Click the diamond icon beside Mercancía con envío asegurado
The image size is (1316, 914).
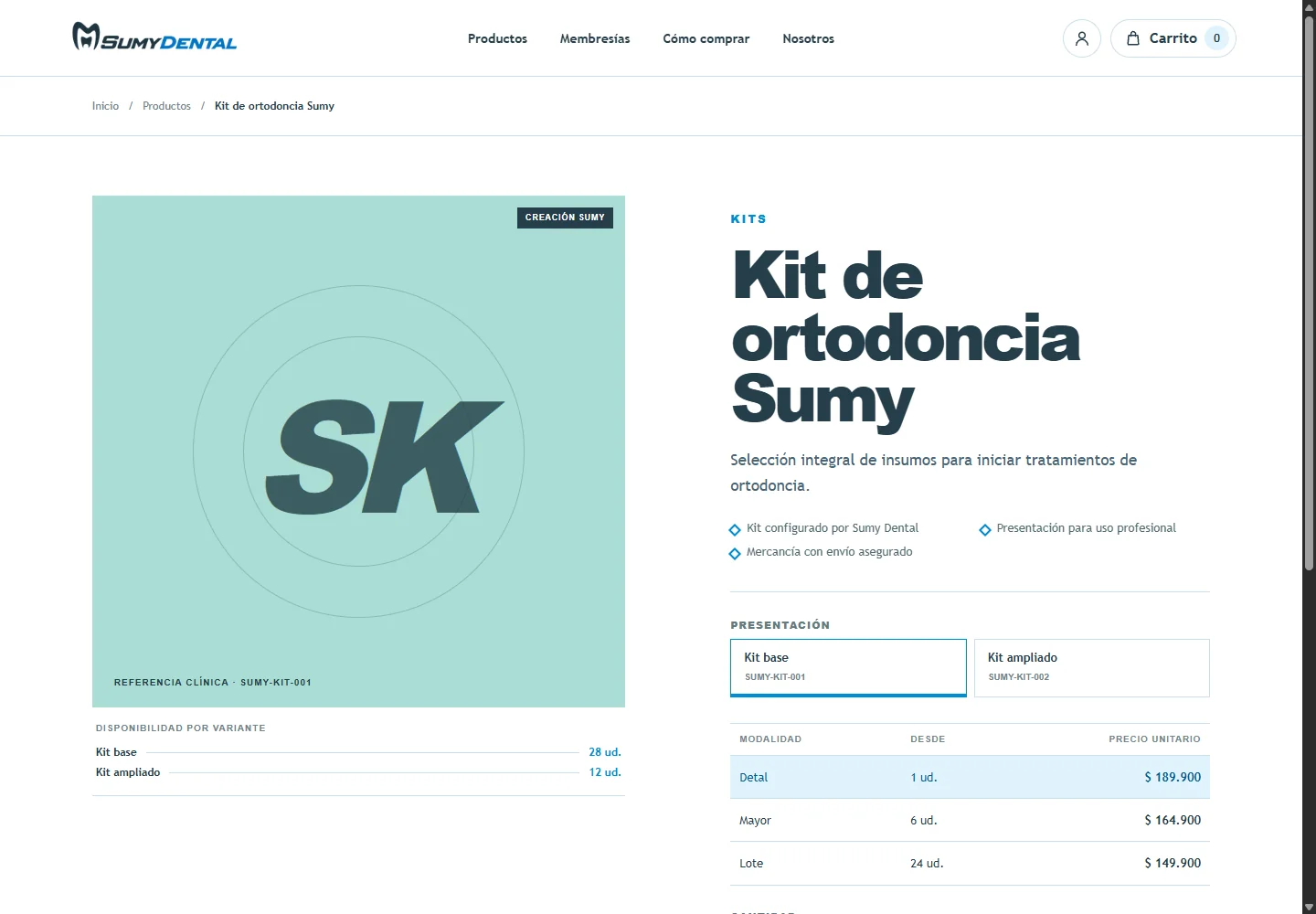click(x=735, y=554)
